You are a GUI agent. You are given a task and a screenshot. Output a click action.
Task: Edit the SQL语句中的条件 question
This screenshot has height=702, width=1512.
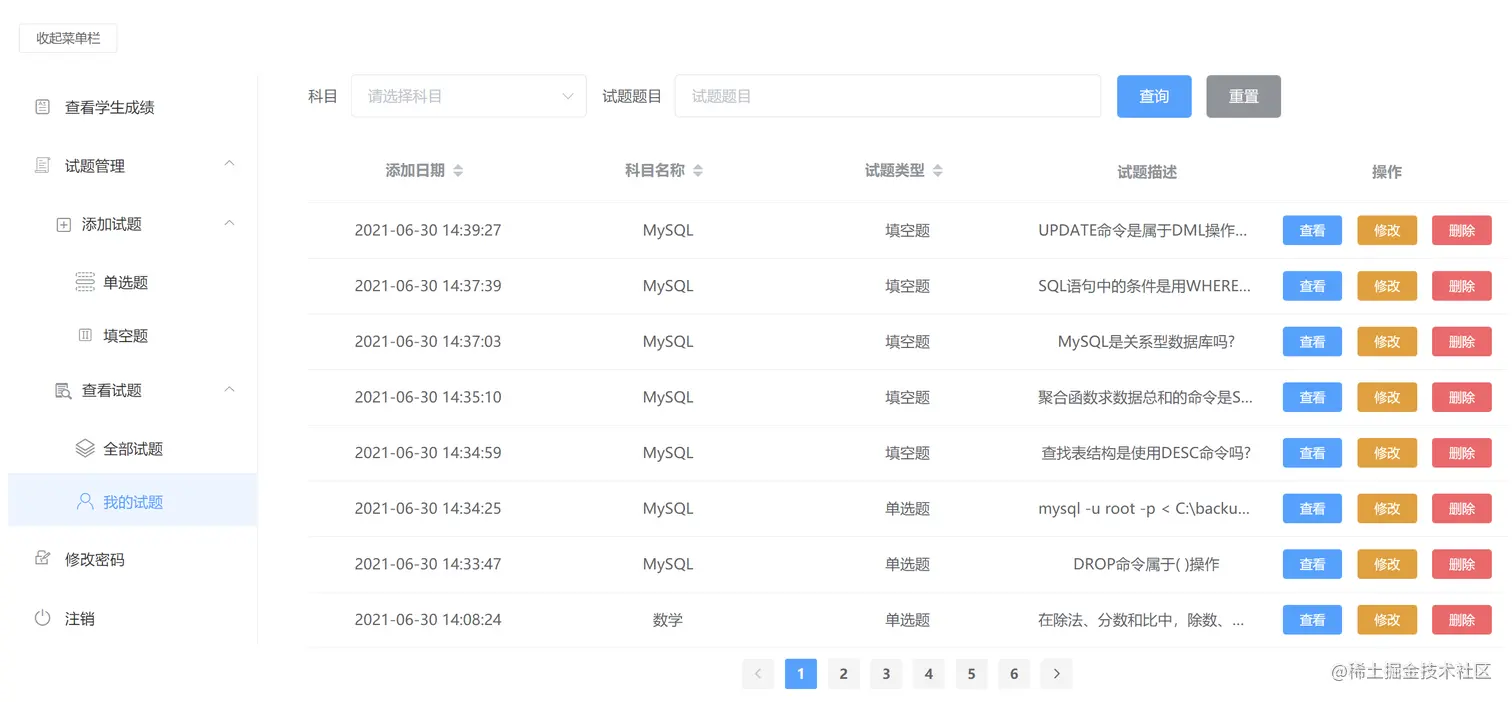pos(1387,286)
